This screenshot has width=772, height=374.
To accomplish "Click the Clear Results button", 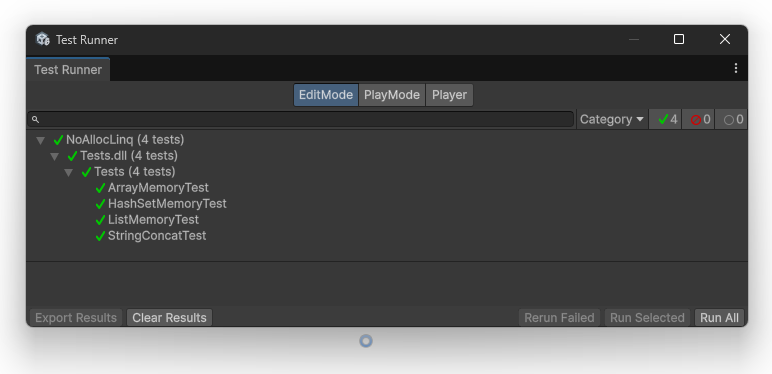I will 169,318.
